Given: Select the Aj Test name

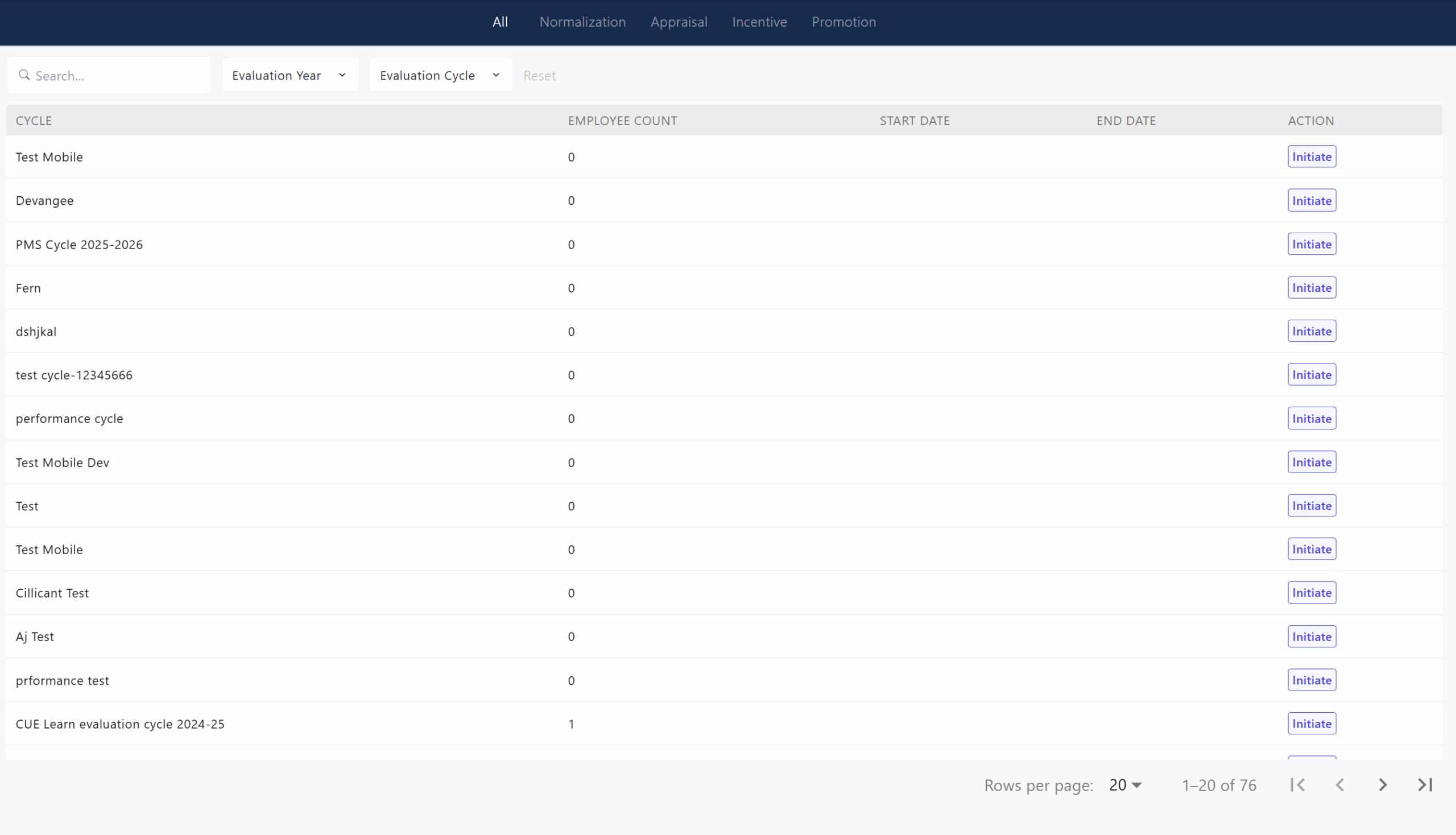Looking at the screenshot, I should 35,636.
